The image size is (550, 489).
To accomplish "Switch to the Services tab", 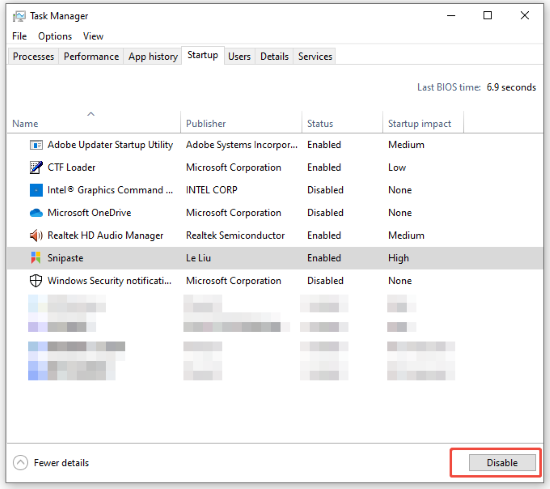I will pos(315,56).
